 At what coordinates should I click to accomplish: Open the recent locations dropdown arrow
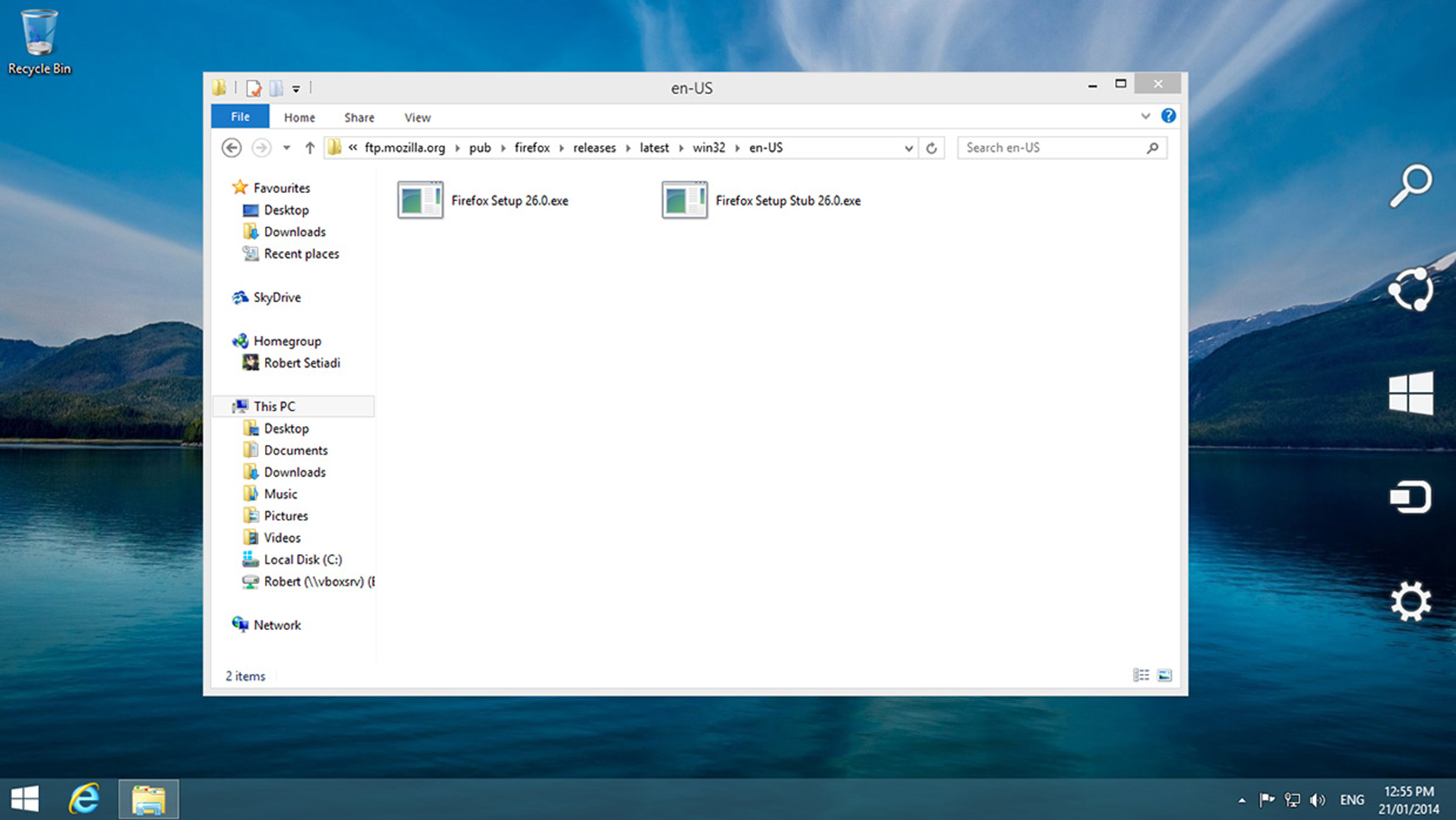click(286, 148)
